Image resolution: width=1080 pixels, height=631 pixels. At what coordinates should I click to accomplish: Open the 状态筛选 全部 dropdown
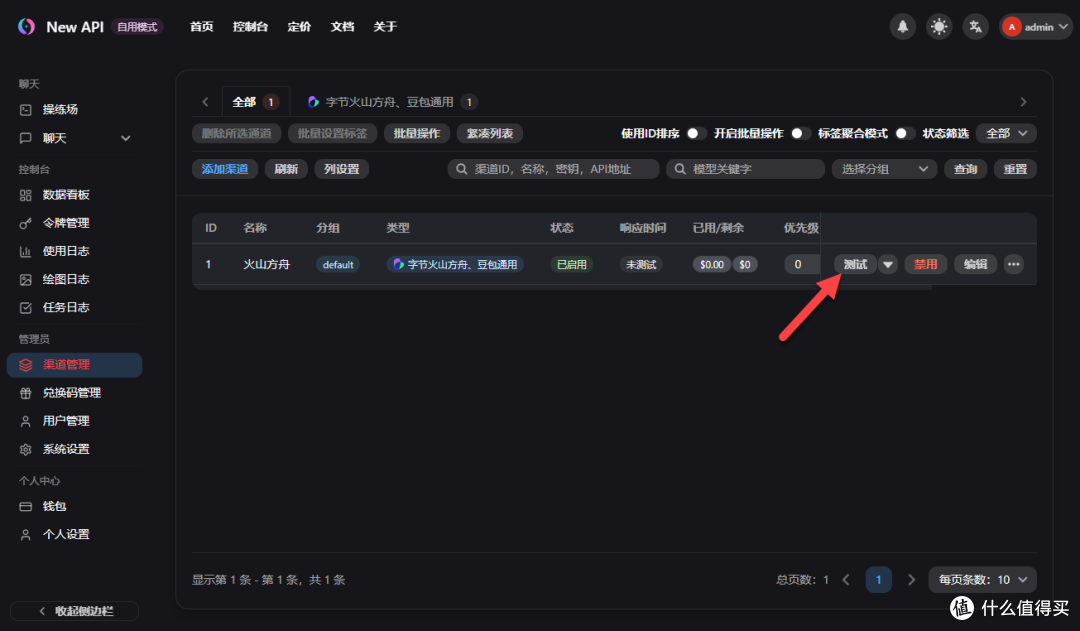[1006, 134]
